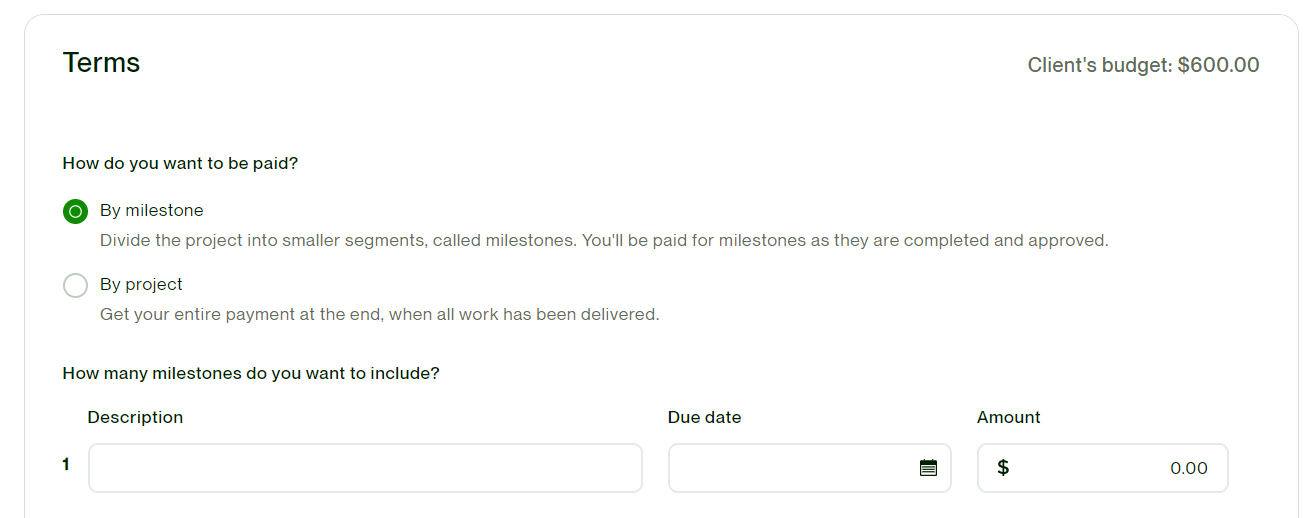
Task: Click the Due date input field
Action: [790, 468]
